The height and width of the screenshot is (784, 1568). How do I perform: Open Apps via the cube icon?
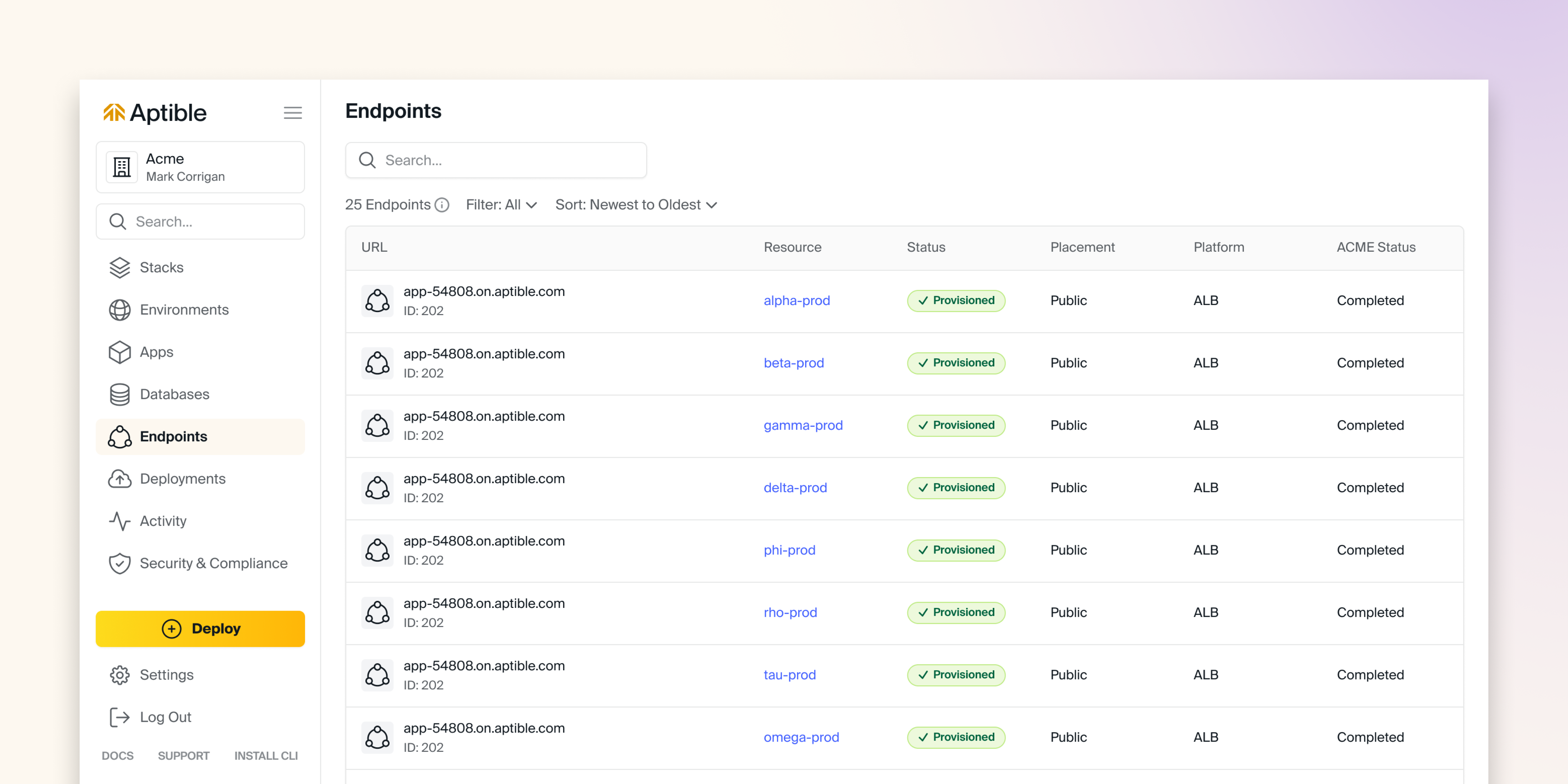(x=119, y=352)
